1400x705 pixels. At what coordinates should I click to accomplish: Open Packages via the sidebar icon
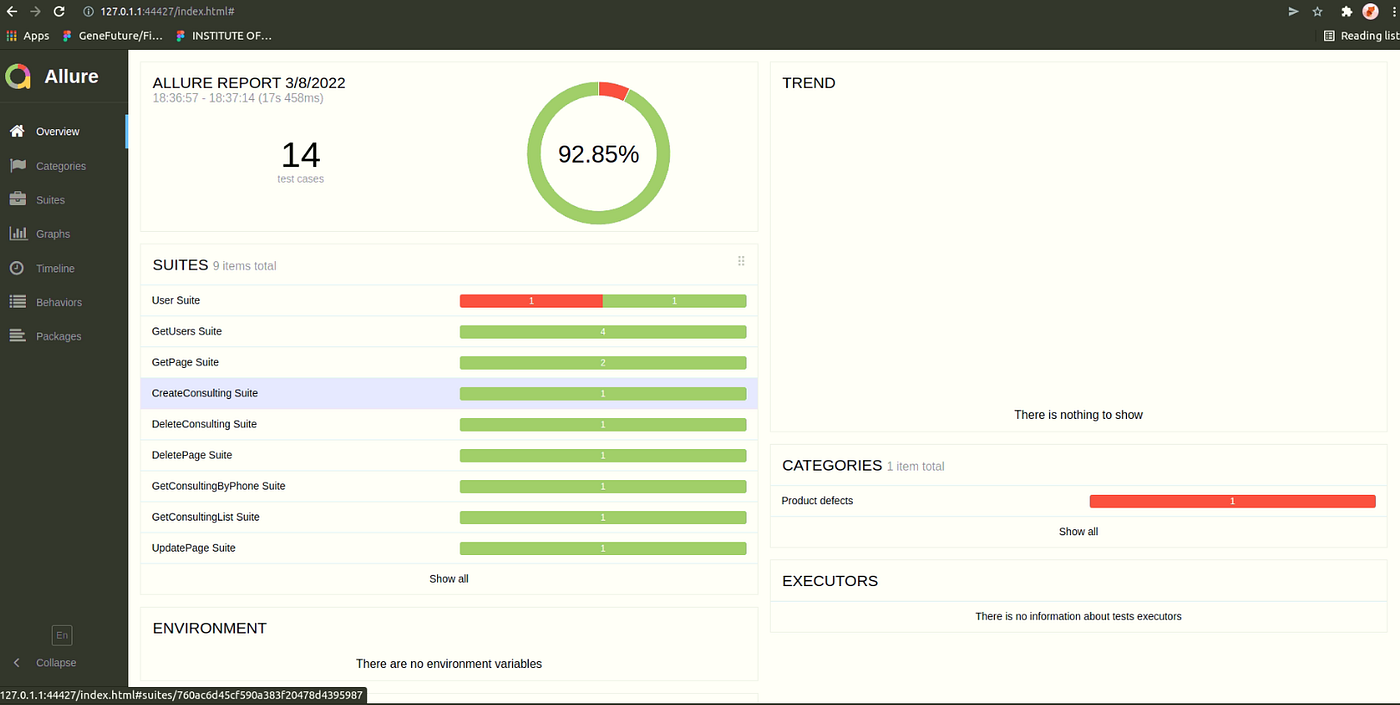(16, 335)
